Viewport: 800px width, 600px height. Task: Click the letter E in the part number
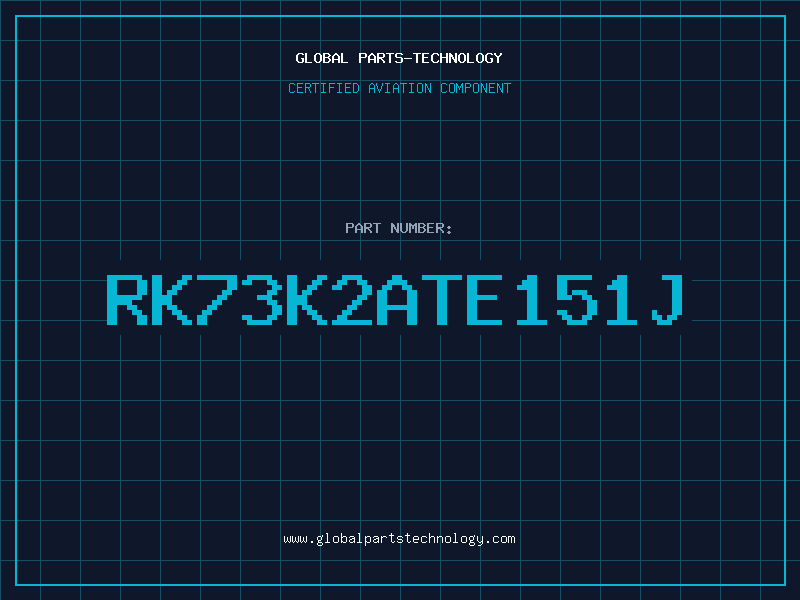pos(488,300)
